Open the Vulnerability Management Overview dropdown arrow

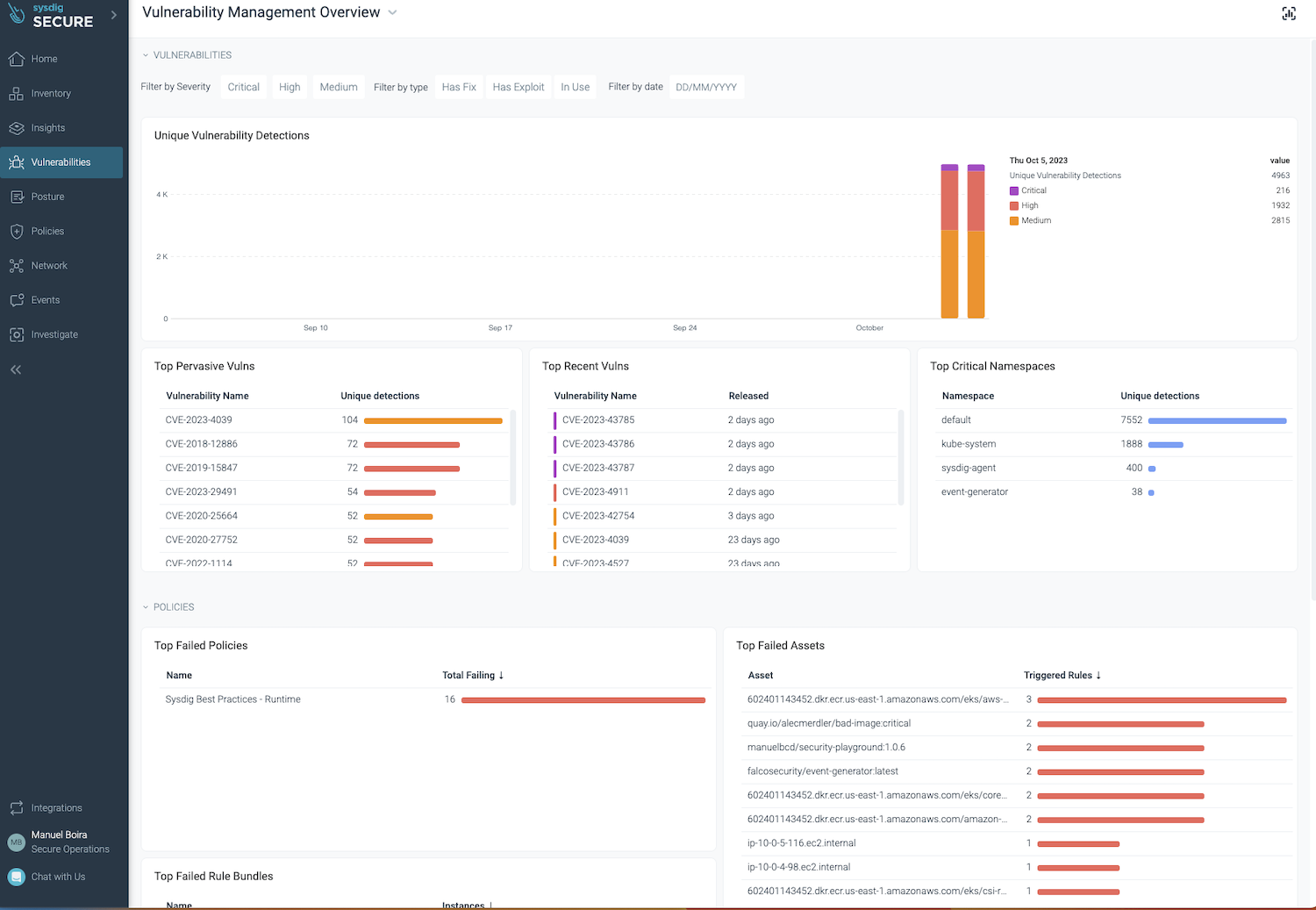pyautogui.click(x=392, y=13)
